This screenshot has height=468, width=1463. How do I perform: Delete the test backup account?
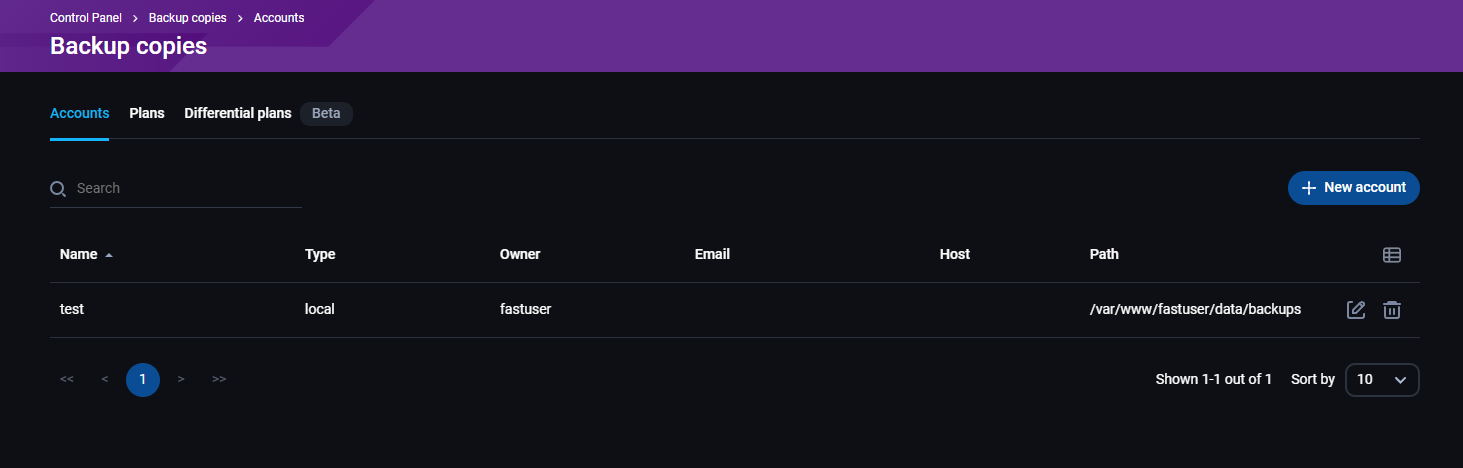pos(1391,310)
